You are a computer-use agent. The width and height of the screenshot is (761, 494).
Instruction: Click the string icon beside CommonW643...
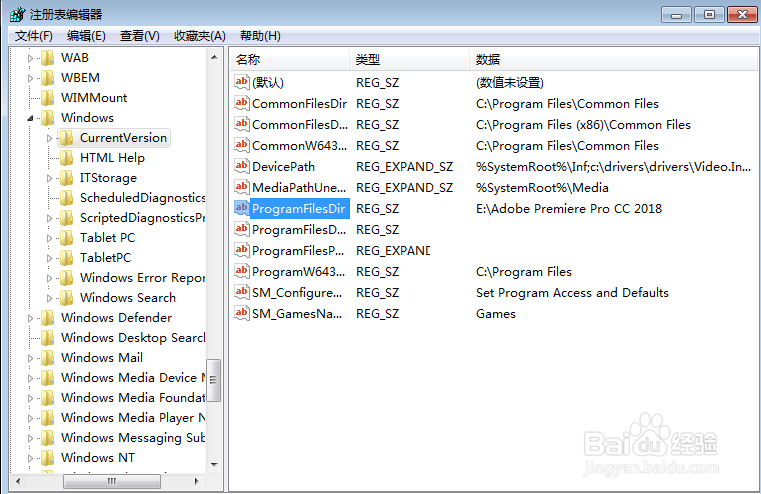[241, 145]
